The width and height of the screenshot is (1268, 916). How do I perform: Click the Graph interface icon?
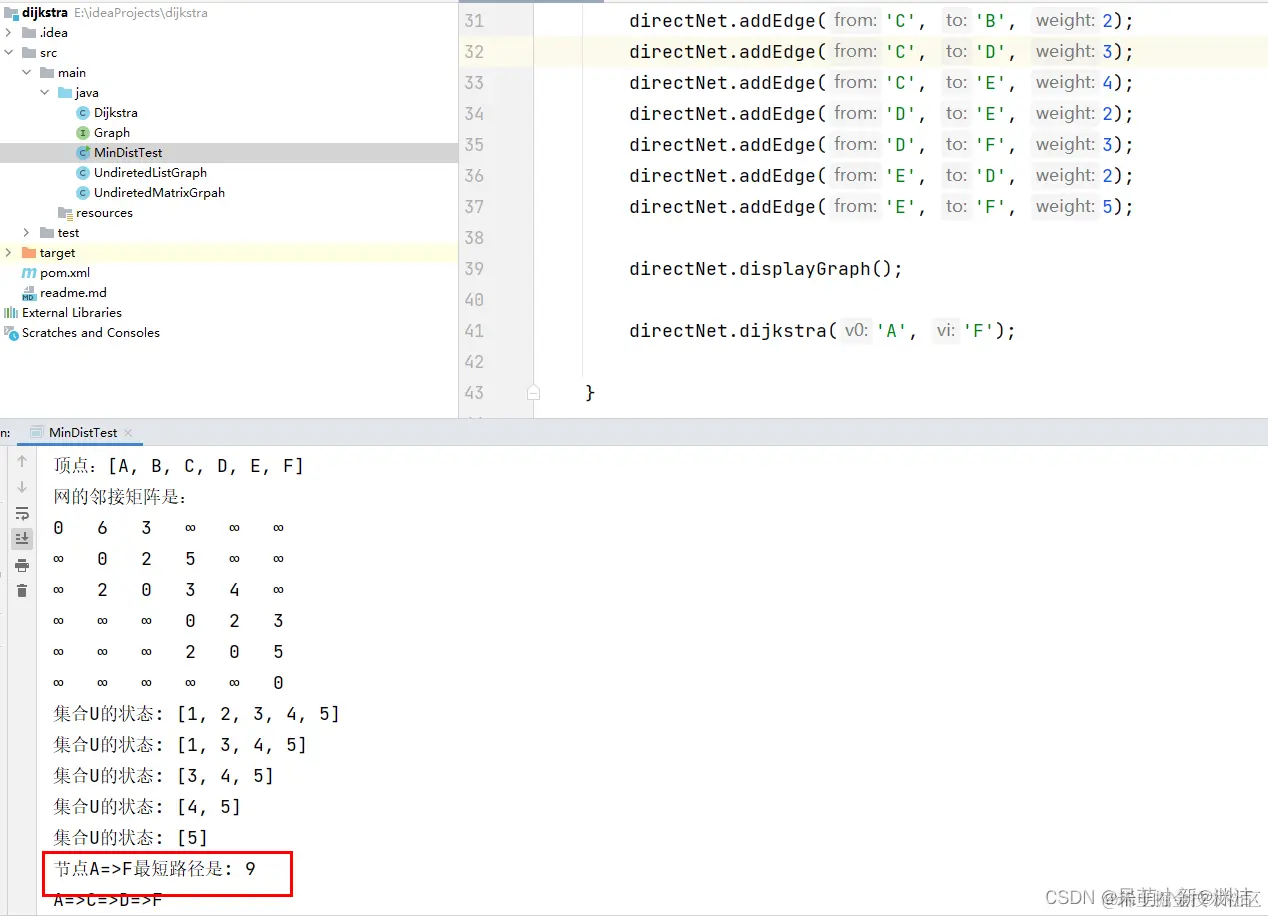tap(83, 133)
